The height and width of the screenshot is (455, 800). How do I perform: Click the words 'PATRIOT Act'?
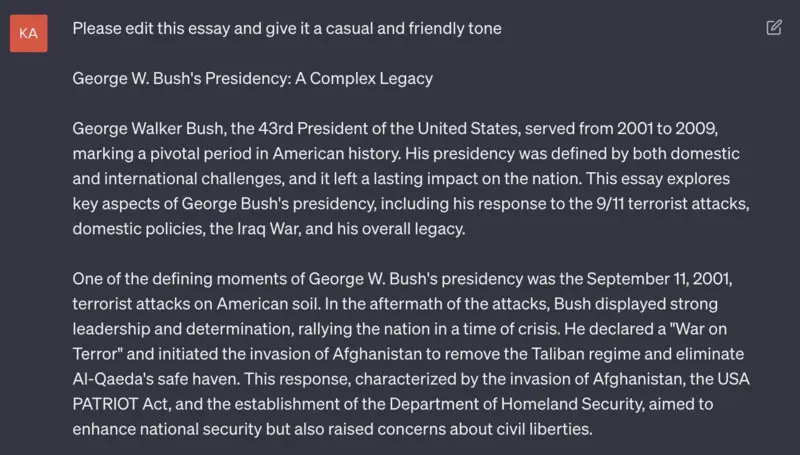tap(121, 403)
